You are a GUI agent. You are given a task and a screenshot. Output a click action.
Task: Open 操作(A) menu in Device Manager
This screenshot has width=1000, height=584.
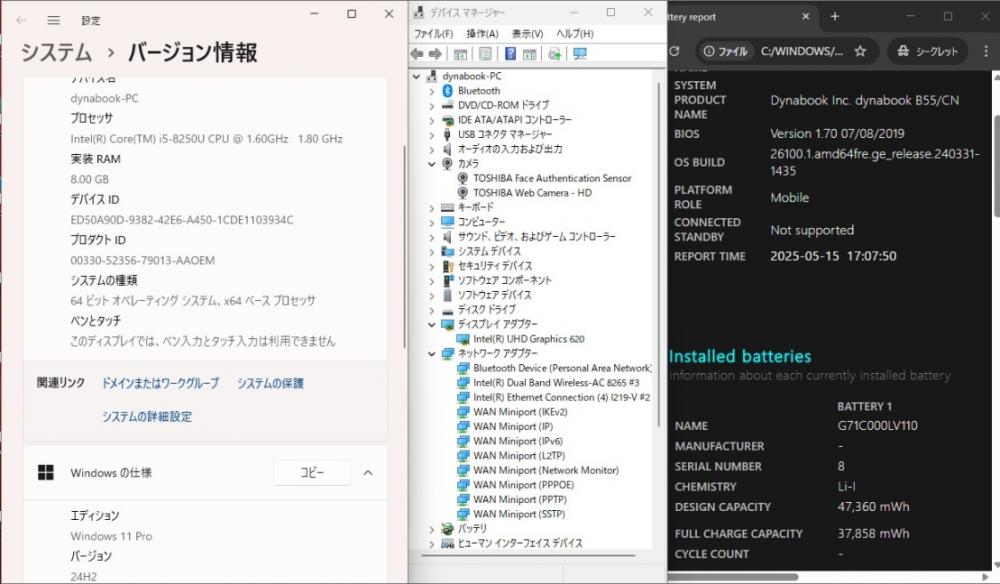[482, 34]
